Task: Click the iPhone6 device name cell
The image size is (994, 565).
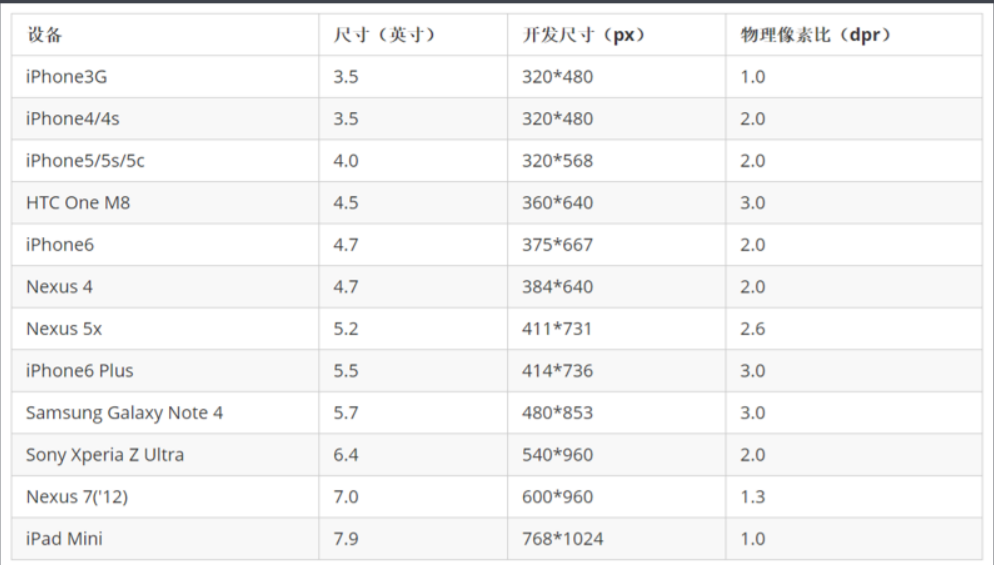Action: click(x=165, y=245)
